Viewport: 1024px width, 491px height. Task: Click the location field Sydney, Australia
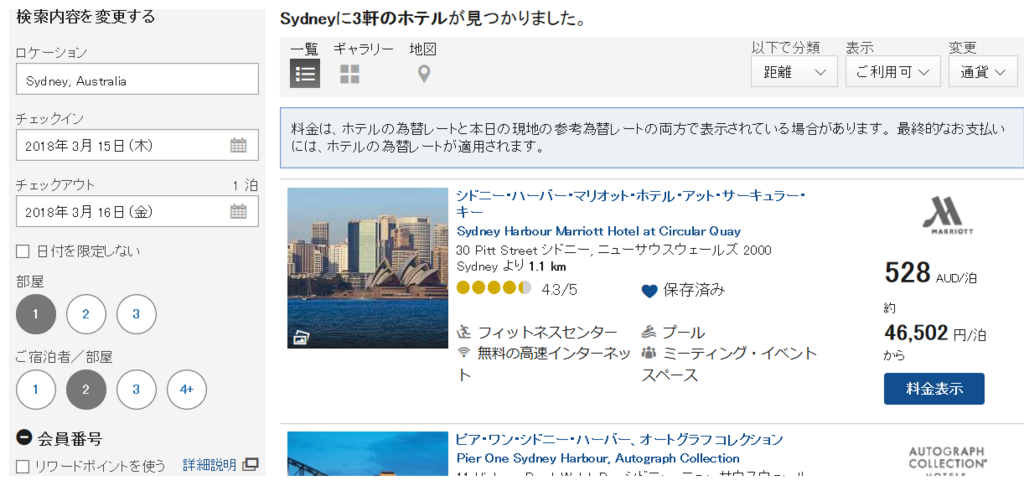click(137, 79)
